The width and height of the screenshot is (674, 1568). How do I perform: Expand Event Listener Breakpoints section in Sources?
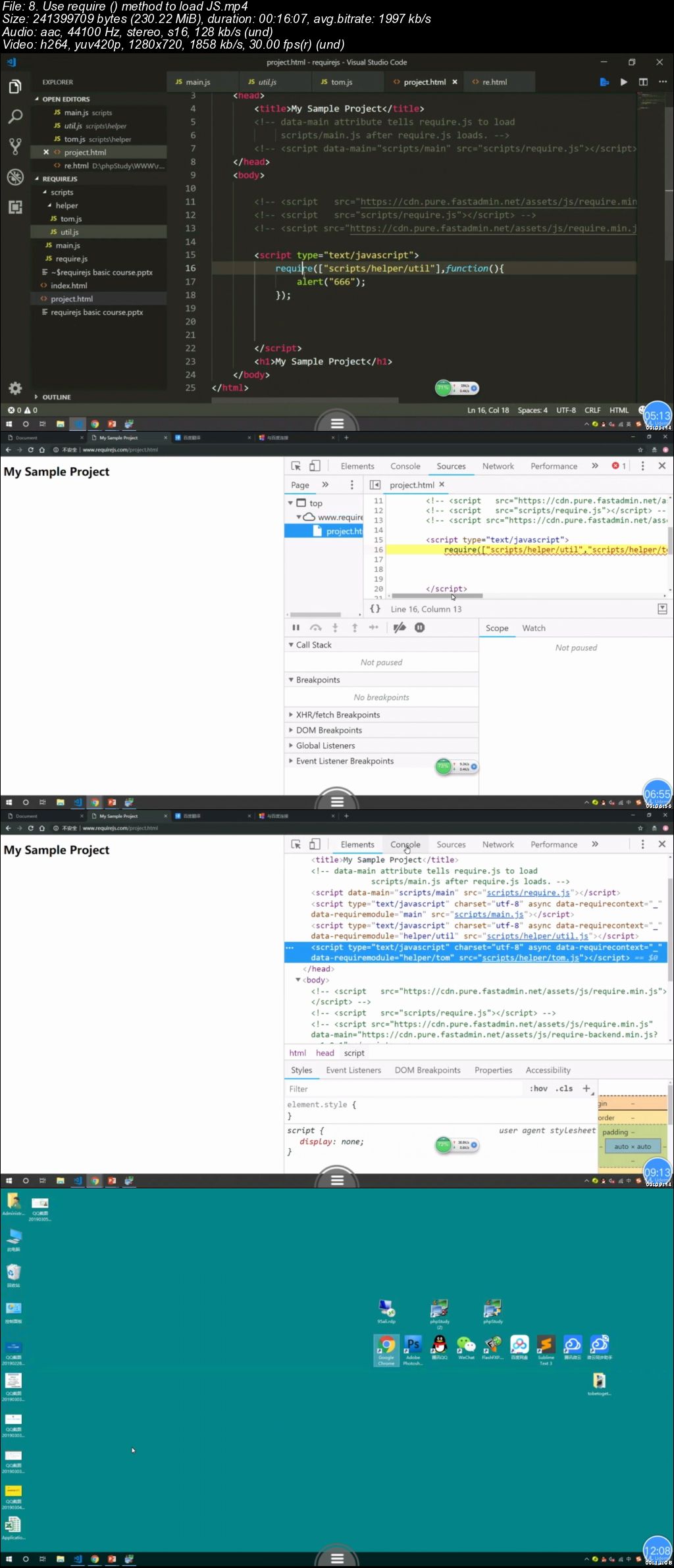pyautogui.click(x=291, y=761)
